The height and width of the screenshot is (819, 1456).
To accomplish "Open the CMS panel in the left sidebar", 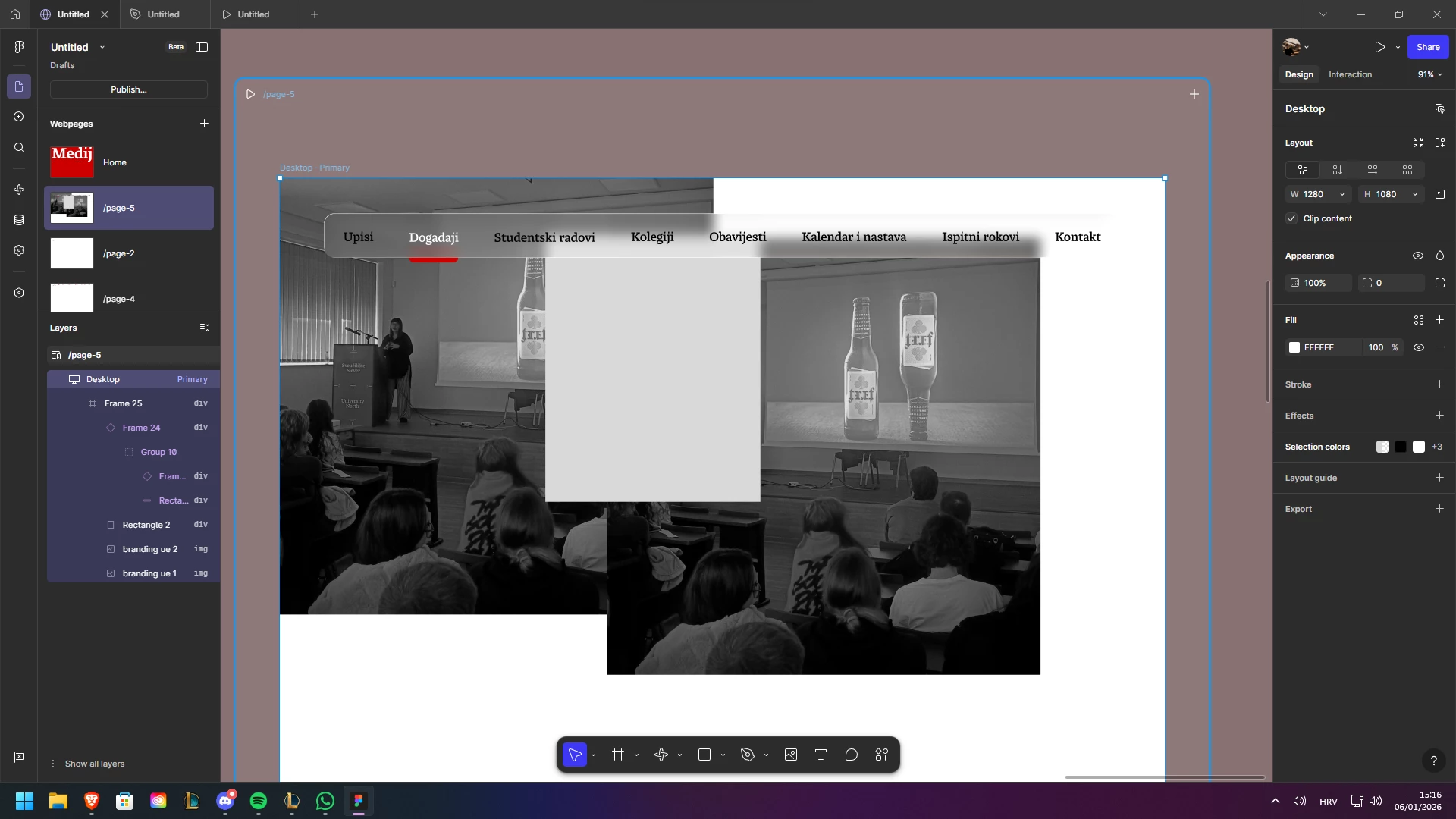I will click(x=19, y=220).
